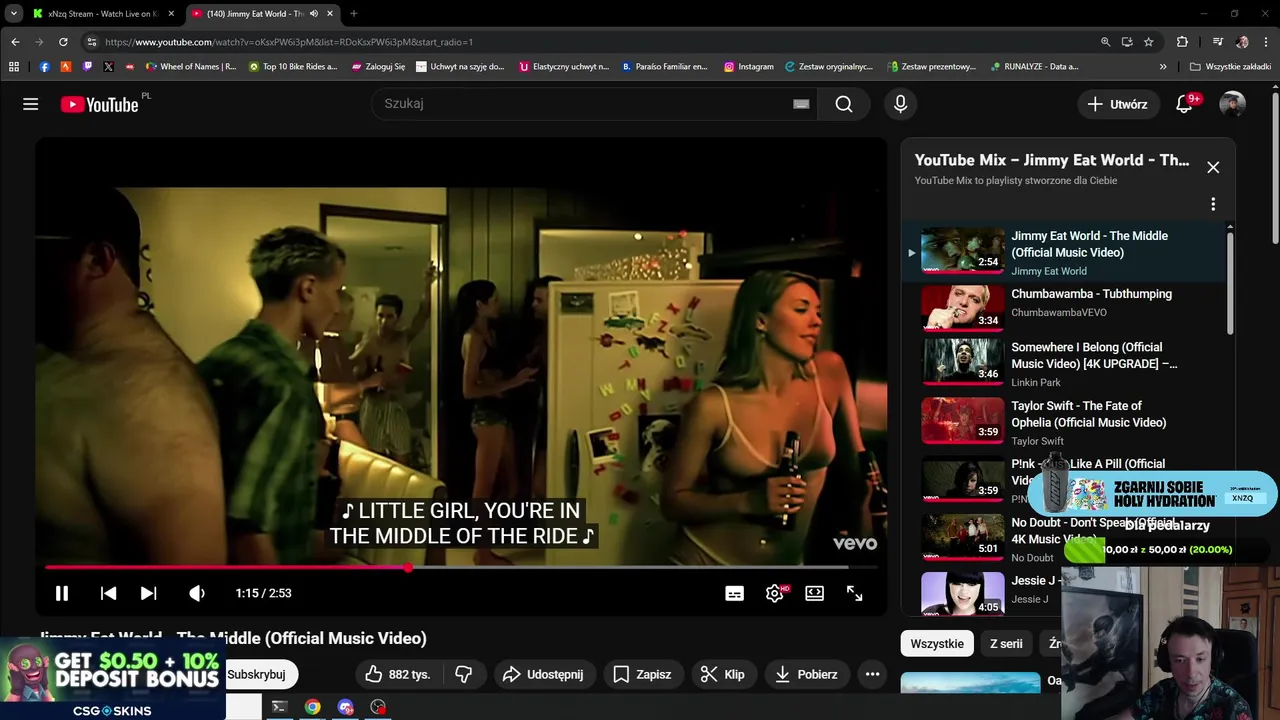The image size is (1280, 720).
Task: Switch to theater mode
Action: 814,593
